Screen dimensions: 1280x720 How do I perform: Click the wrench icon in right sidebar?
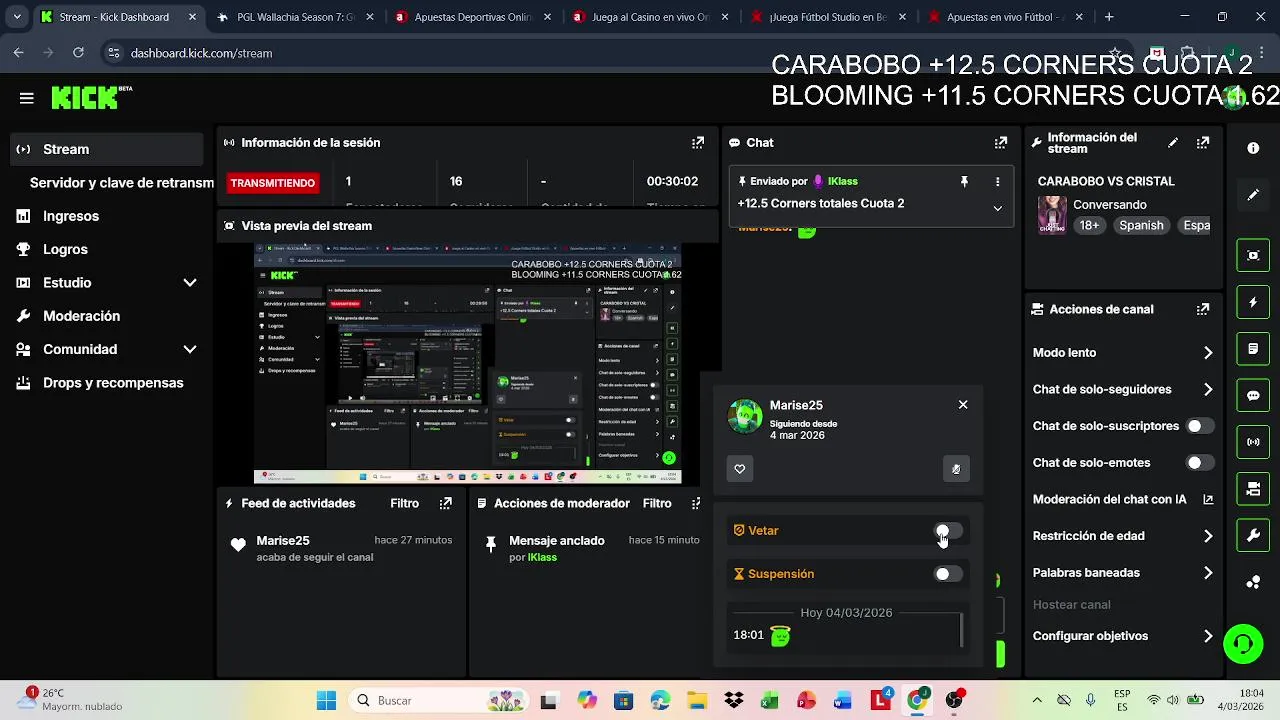pyautogui.click(x=1253, y=535)
